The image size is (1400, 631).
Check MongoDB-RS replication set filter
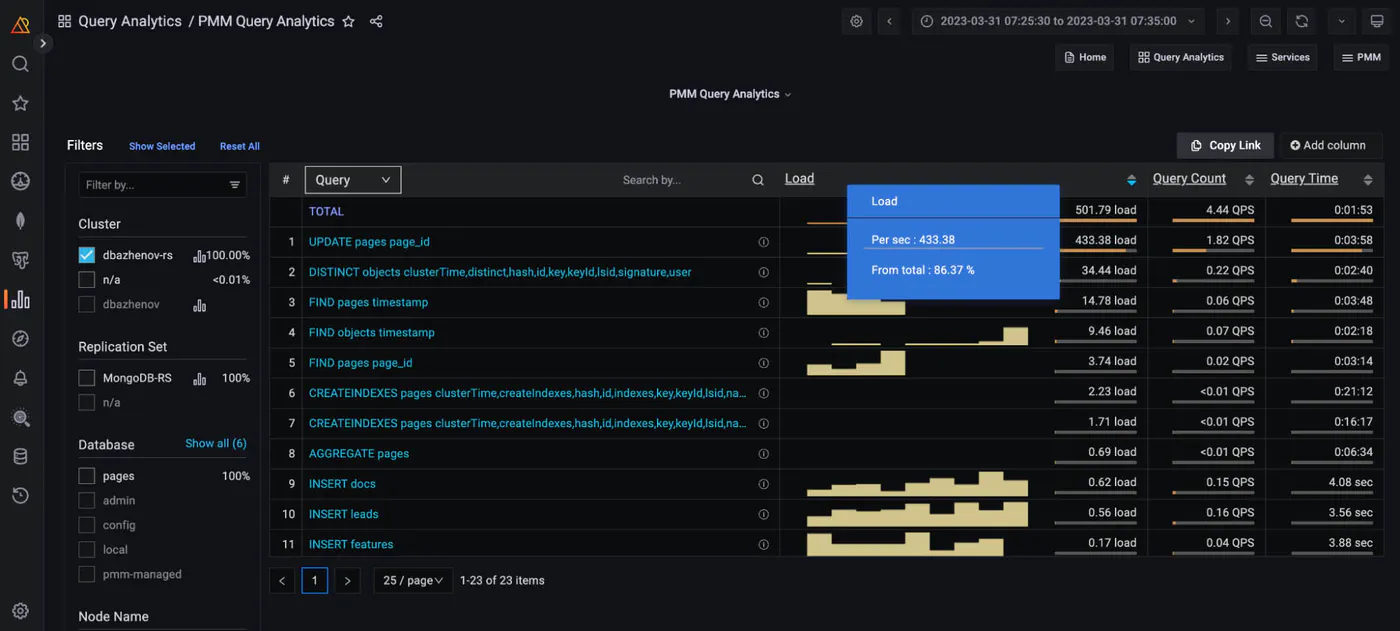[x=87, y=378]
